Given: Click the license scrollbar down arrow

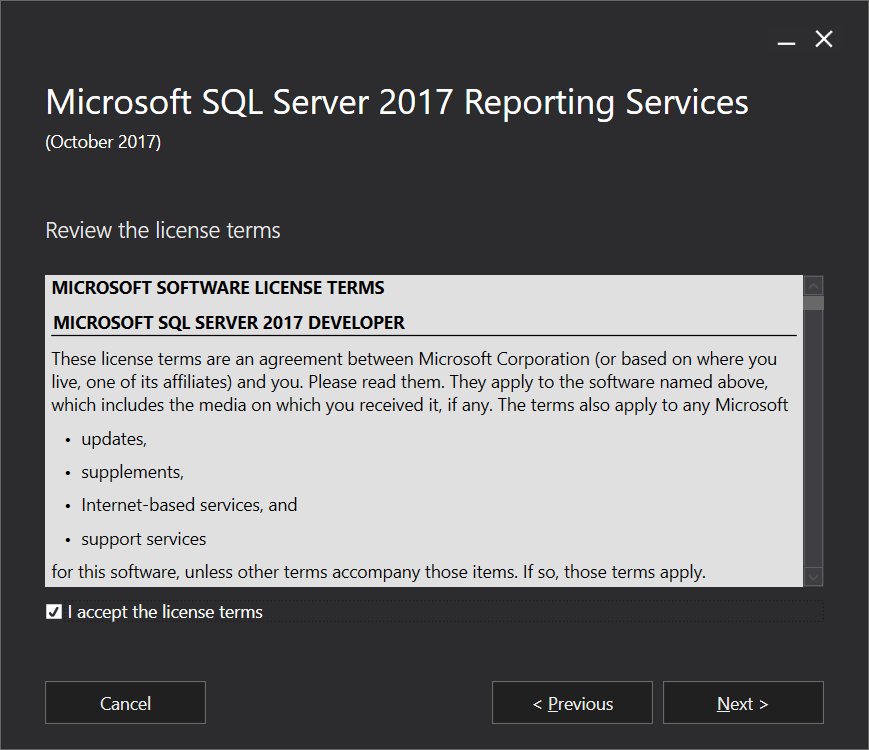Looking at the screenshot, I should (x=813, y=577).
